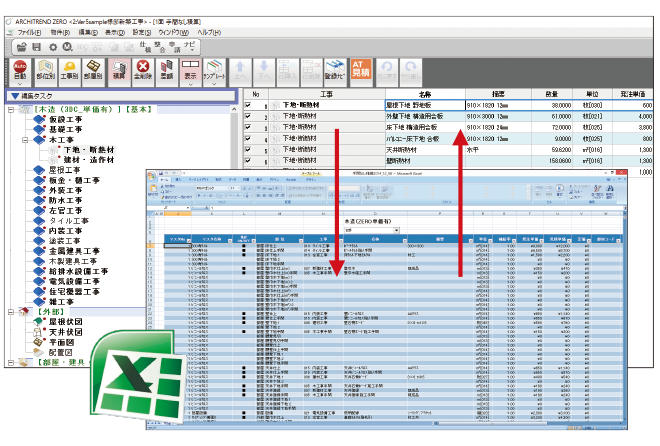Click the 申請 icon in small toolbar
Viewport: 660px width, 446px height.
click(174, 47)
